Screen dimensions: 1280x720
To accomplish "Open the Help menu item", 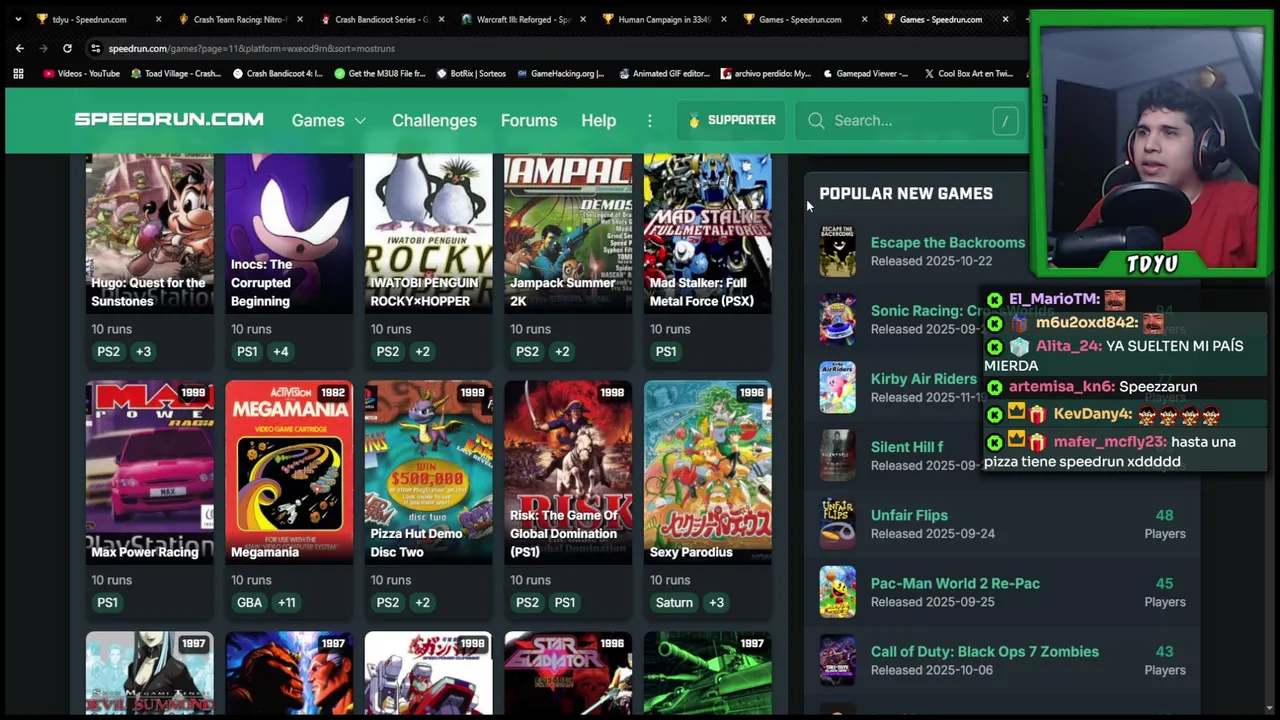I will (x=598, y=120).
